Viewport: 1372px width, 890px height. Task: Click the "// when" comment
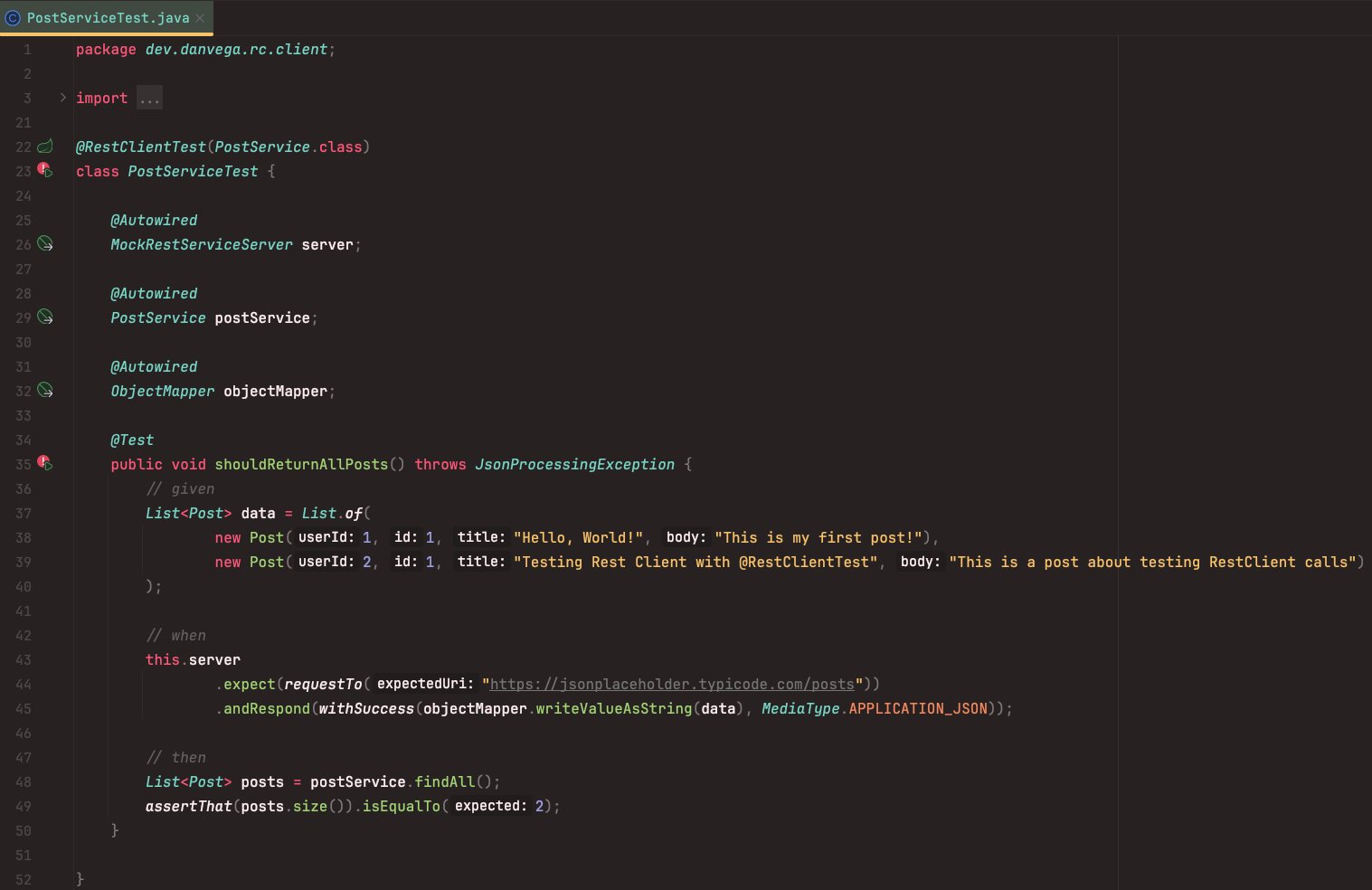[x=175, y=635]
